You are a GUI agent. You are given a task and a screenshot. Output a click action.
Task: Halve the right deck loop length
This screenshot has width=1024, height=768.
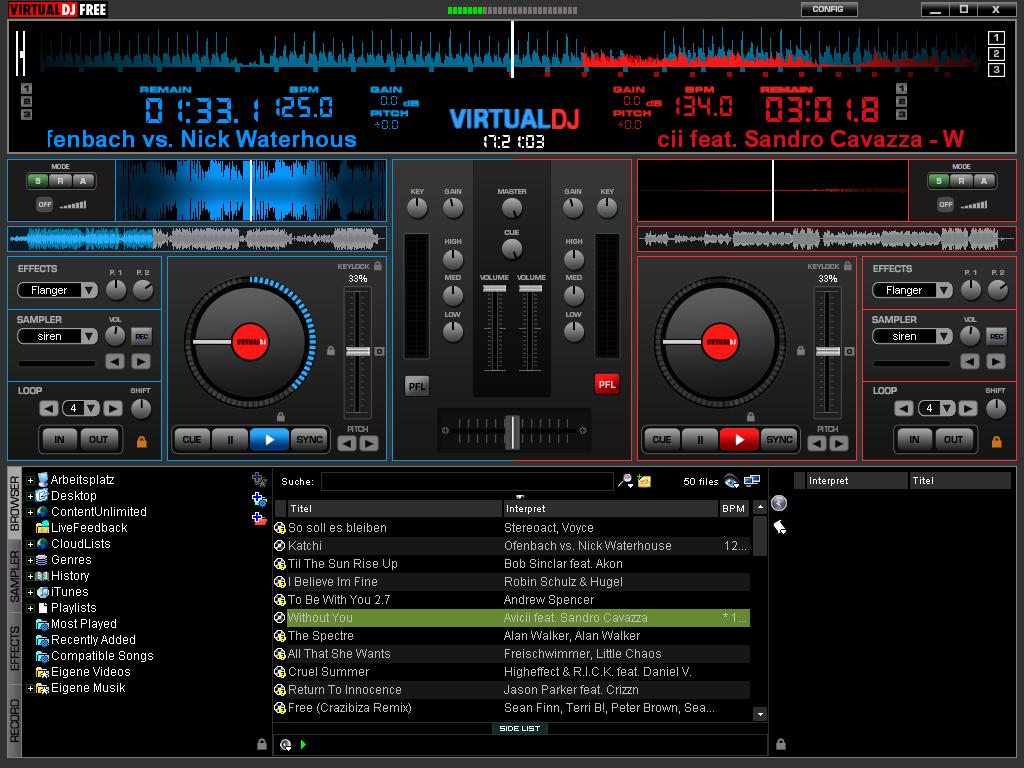[904, 409]
